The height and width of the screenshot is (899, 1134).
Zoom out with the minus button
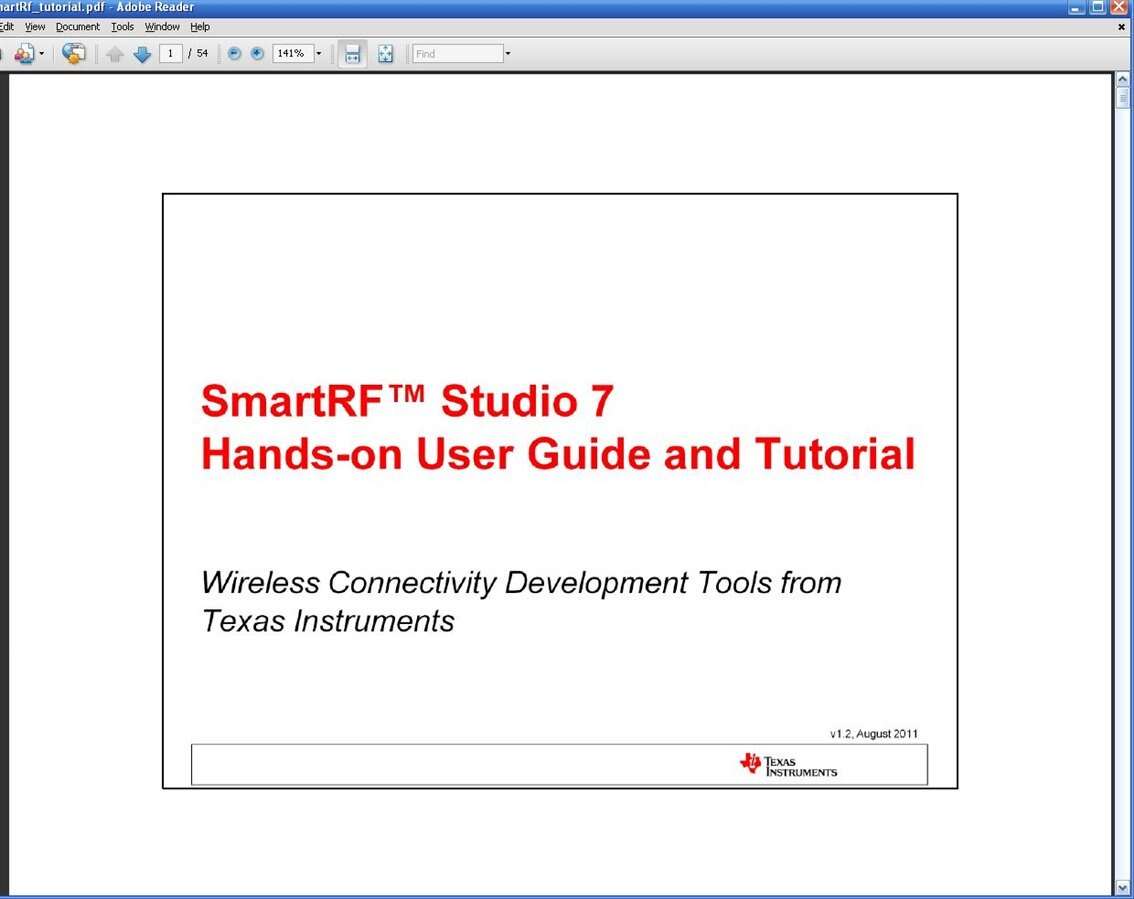[x=234, y=54]
